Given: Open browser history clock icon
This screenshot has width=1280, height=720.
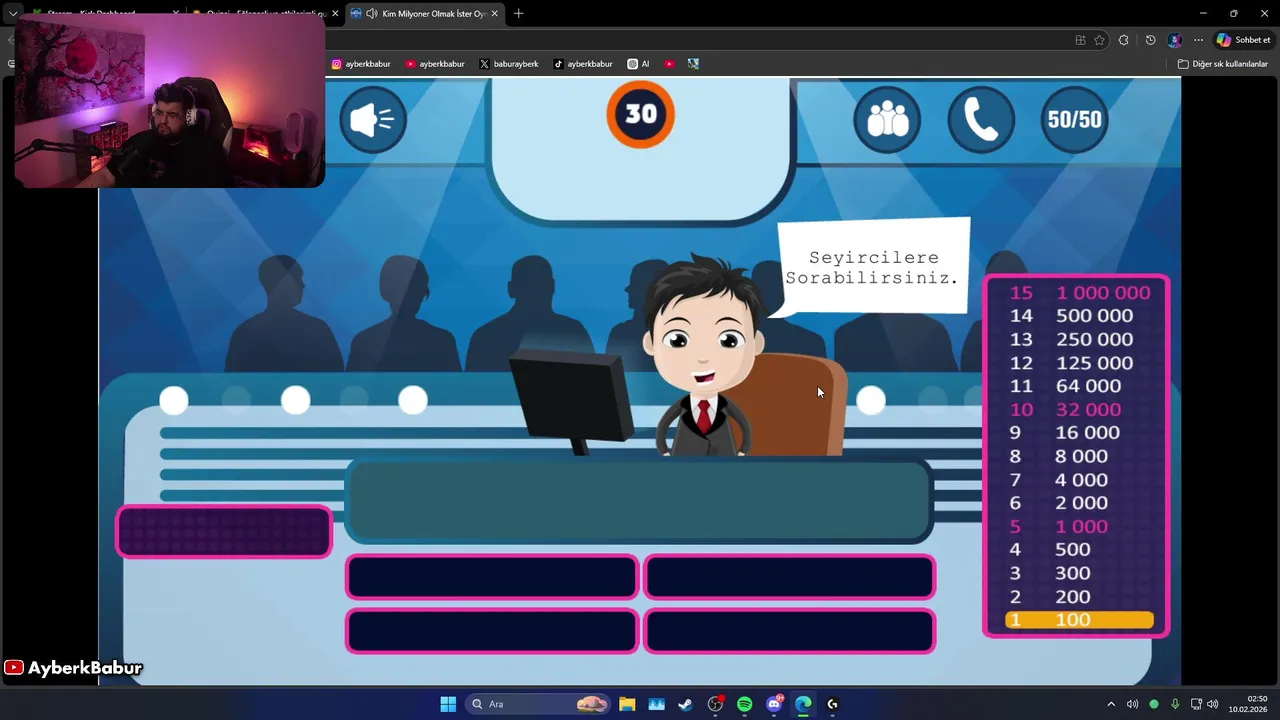Looking at the screenshot, I should [1150, 40].
